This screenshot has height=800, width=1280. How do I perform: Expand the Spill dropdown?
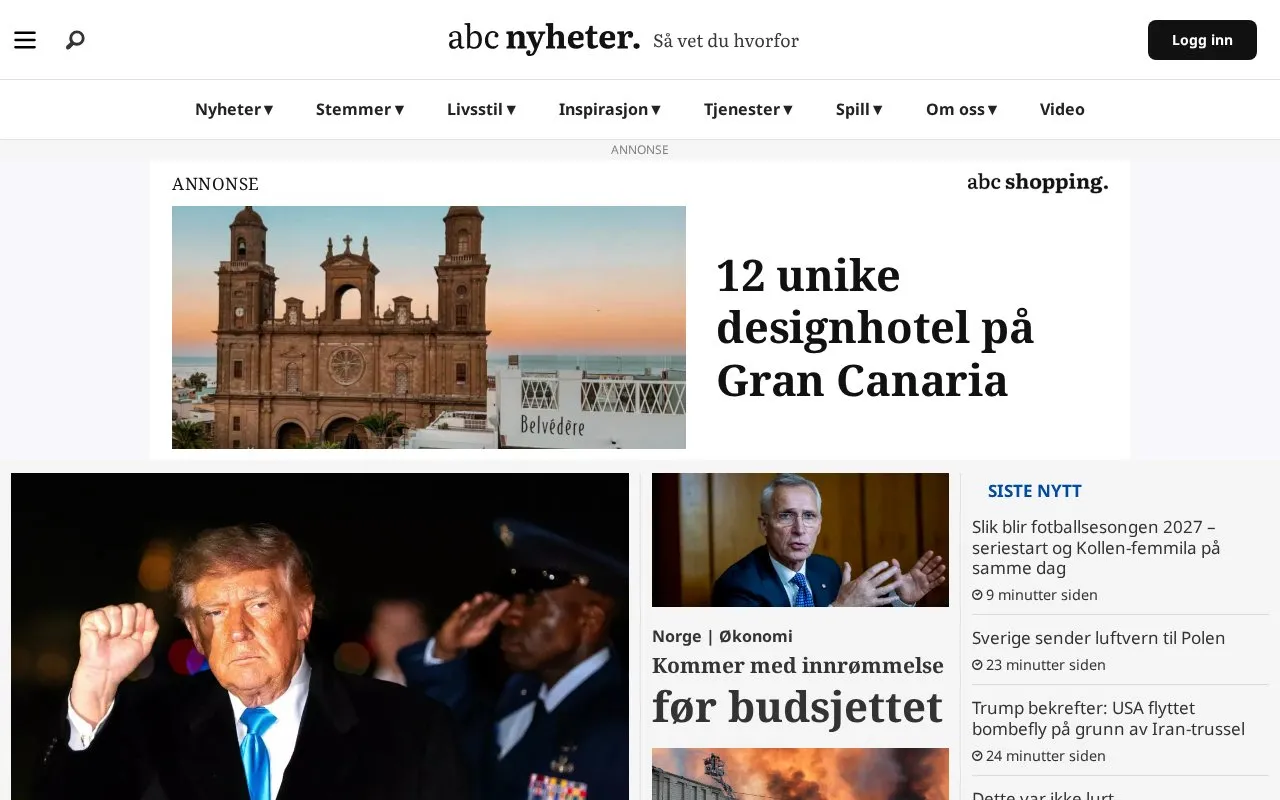point(859,109)
